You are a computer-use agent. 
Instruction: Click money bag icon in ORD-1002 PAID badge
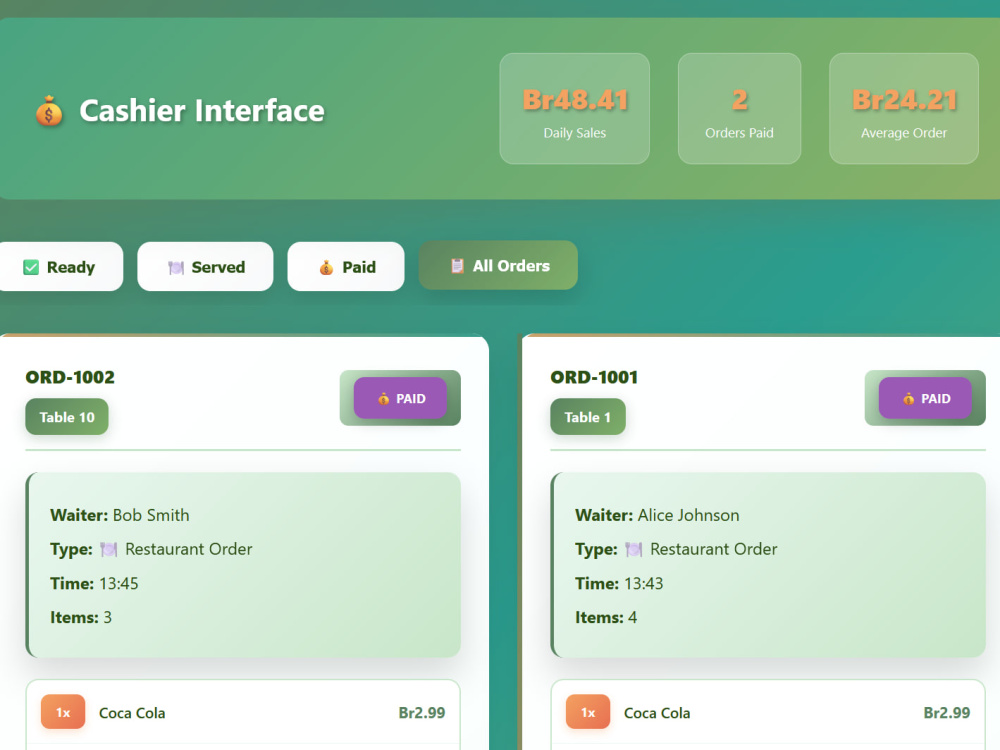[383, 399]
